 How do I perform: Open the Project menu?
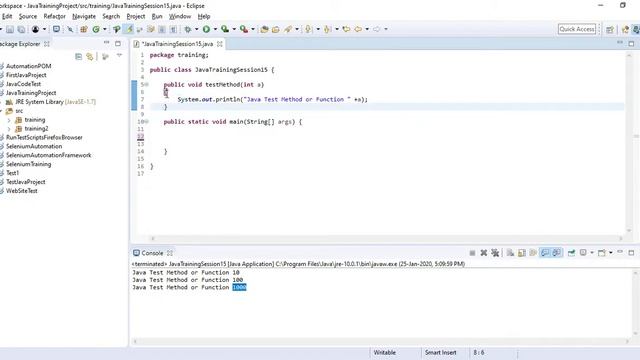[136, 16]
